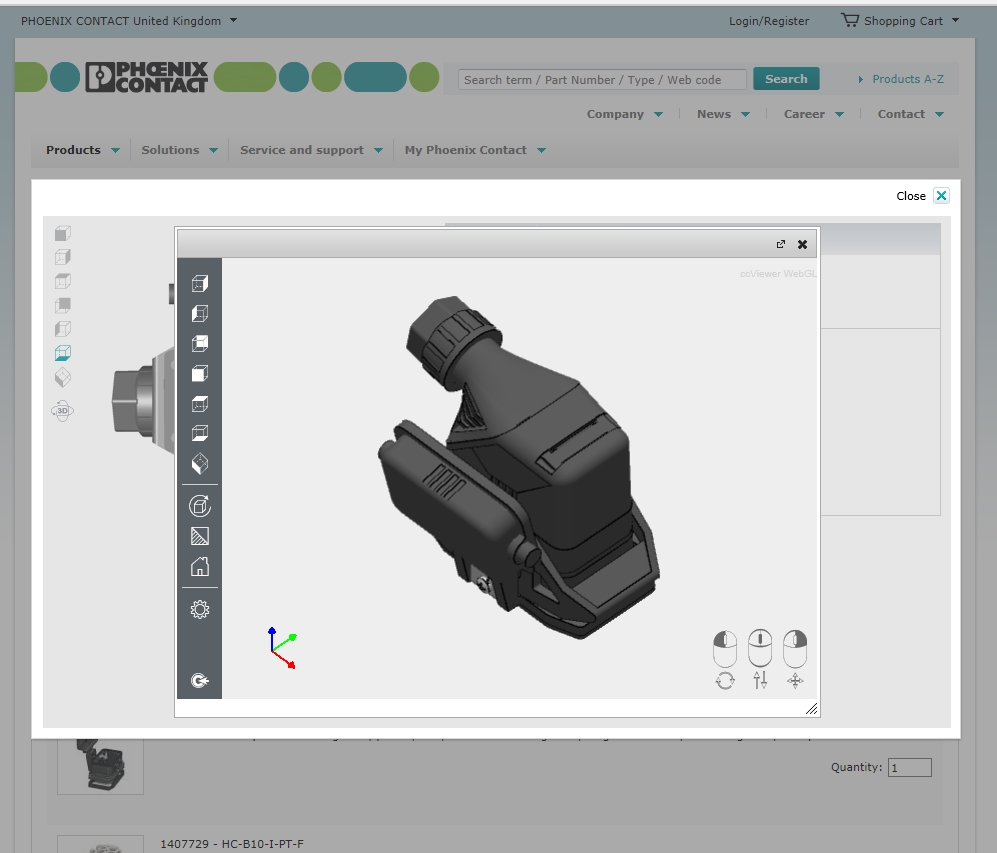Viewport: 997px width, 853px height.
Task: Select isometric view in dark viewer toolbar
Action: coord(199,464)
